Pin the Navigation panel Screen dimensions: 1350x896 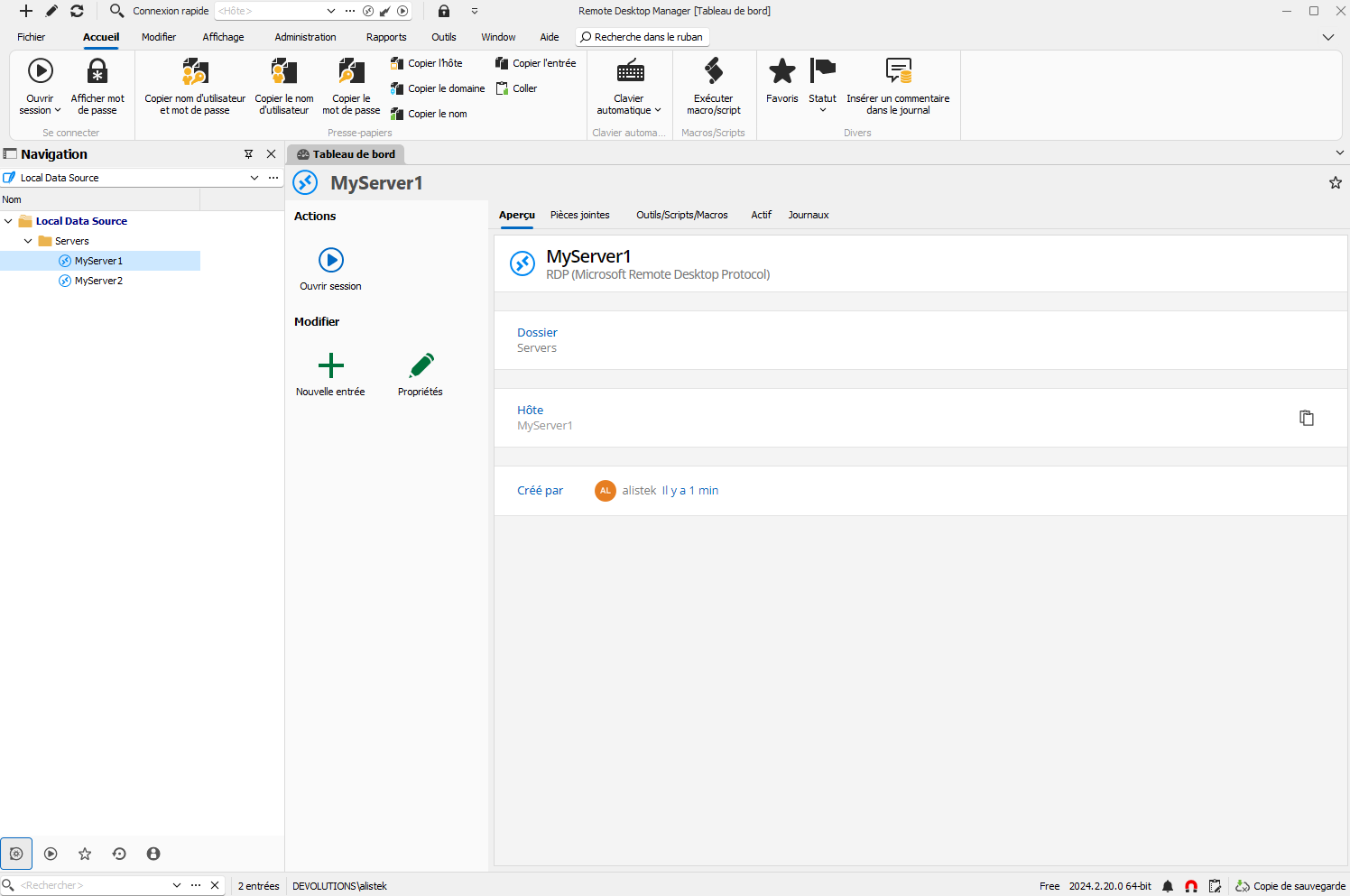(249, 154)
